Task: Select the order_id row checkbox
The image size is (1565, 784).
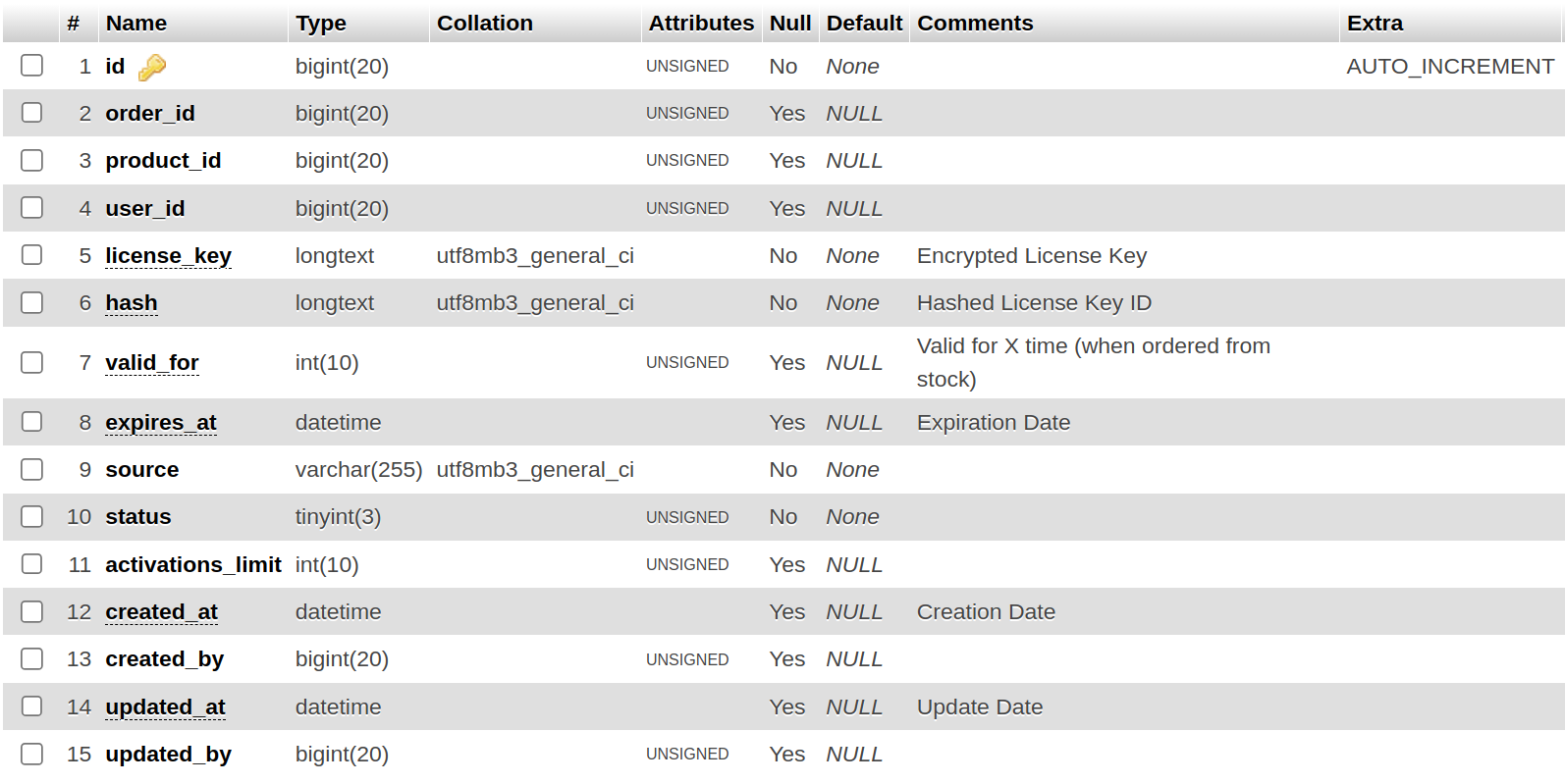Action: 32,113
